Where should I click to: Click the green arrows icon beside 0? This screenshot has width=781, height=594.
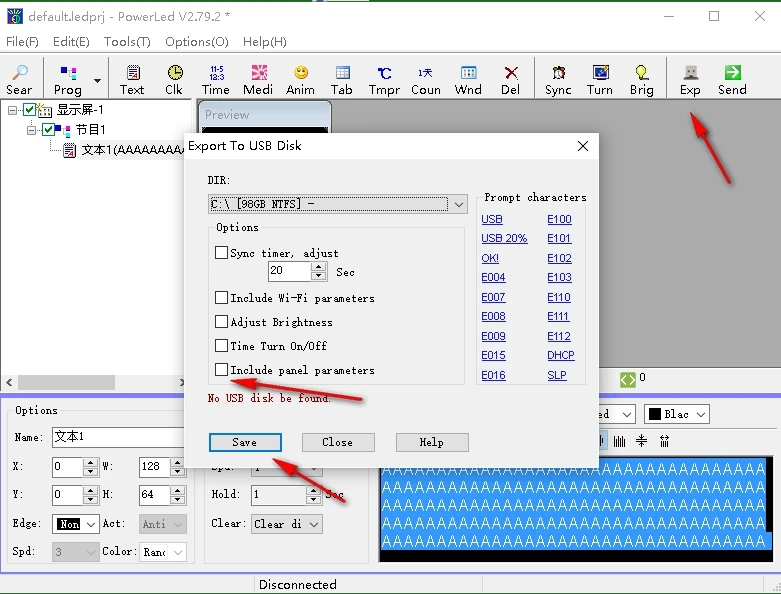coord(628,380)
